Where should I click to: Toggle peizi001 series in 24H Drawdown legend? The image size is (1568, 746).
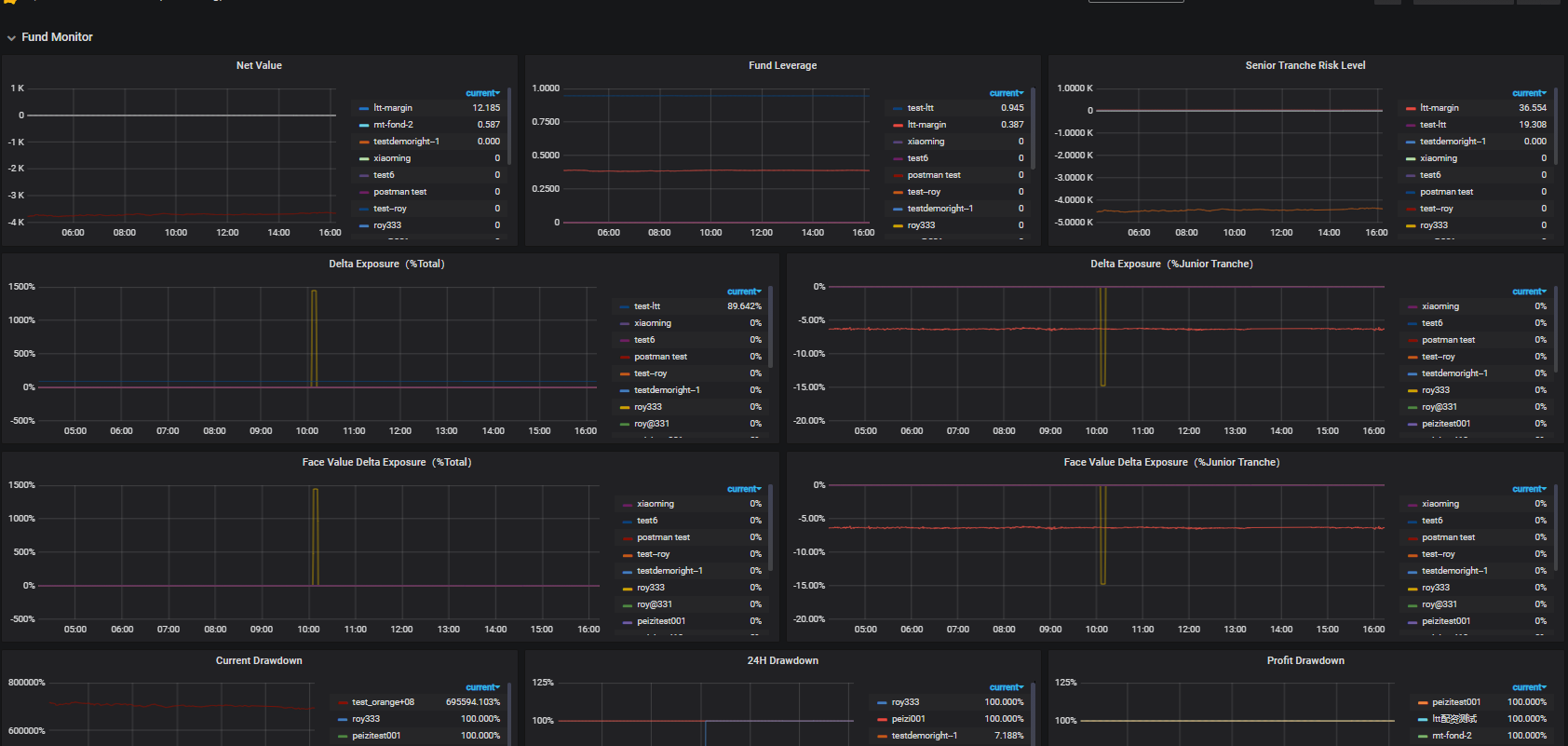pos(908,719)
